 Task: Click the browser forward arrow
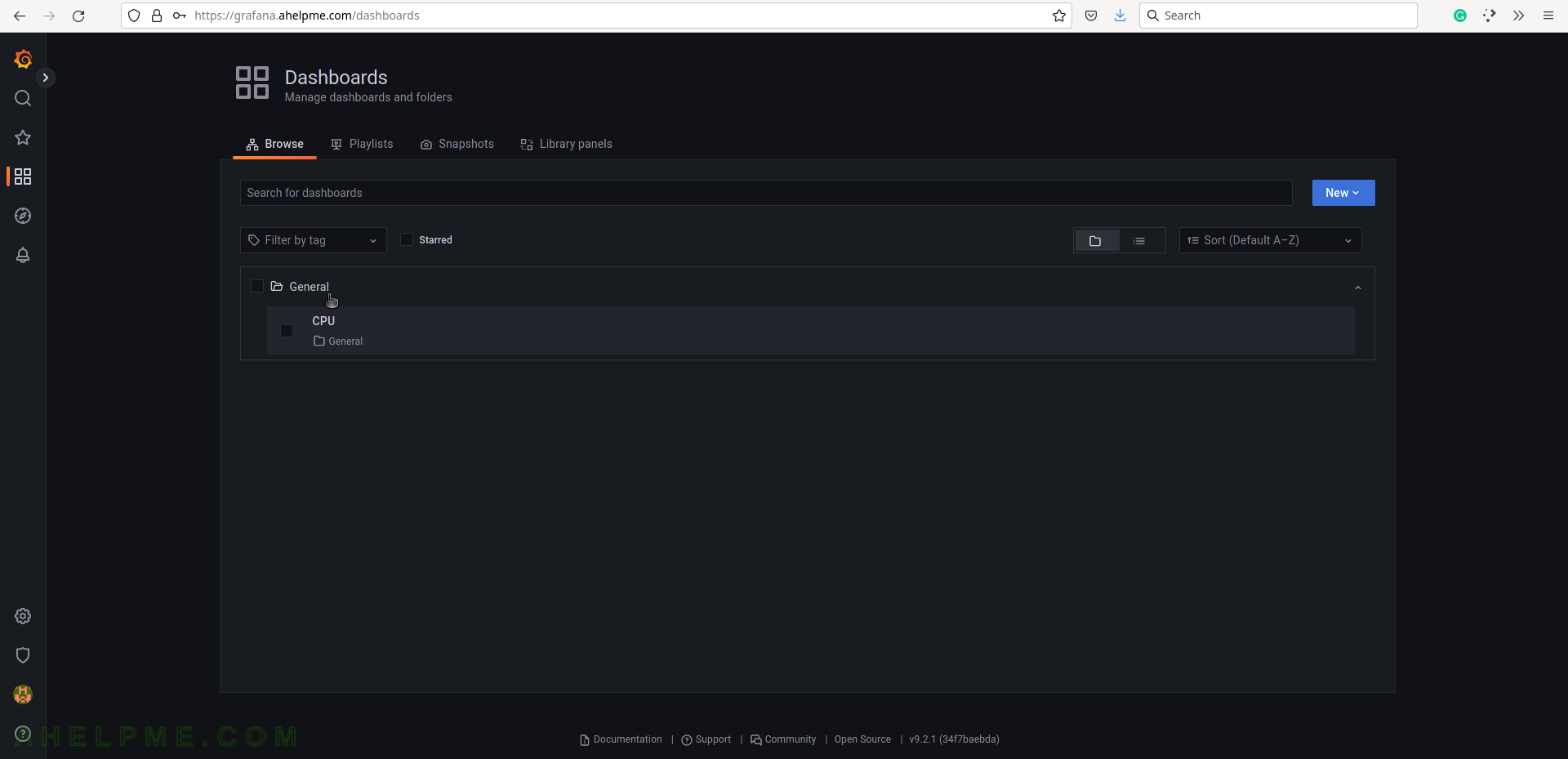49,16
